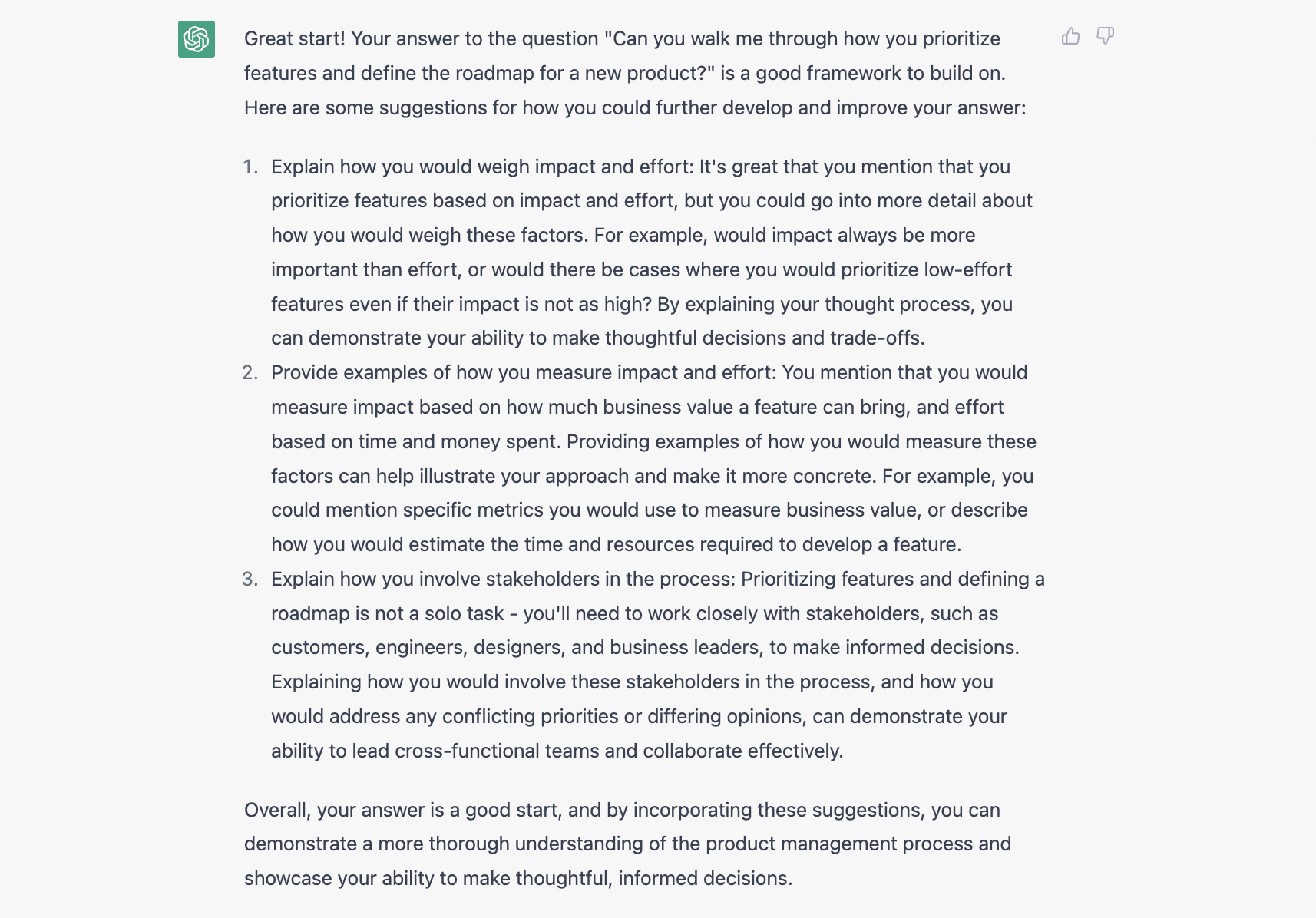Click the closing paragraph starting with "Overall"
The image size is (1316, 918).
click(627, 844)
